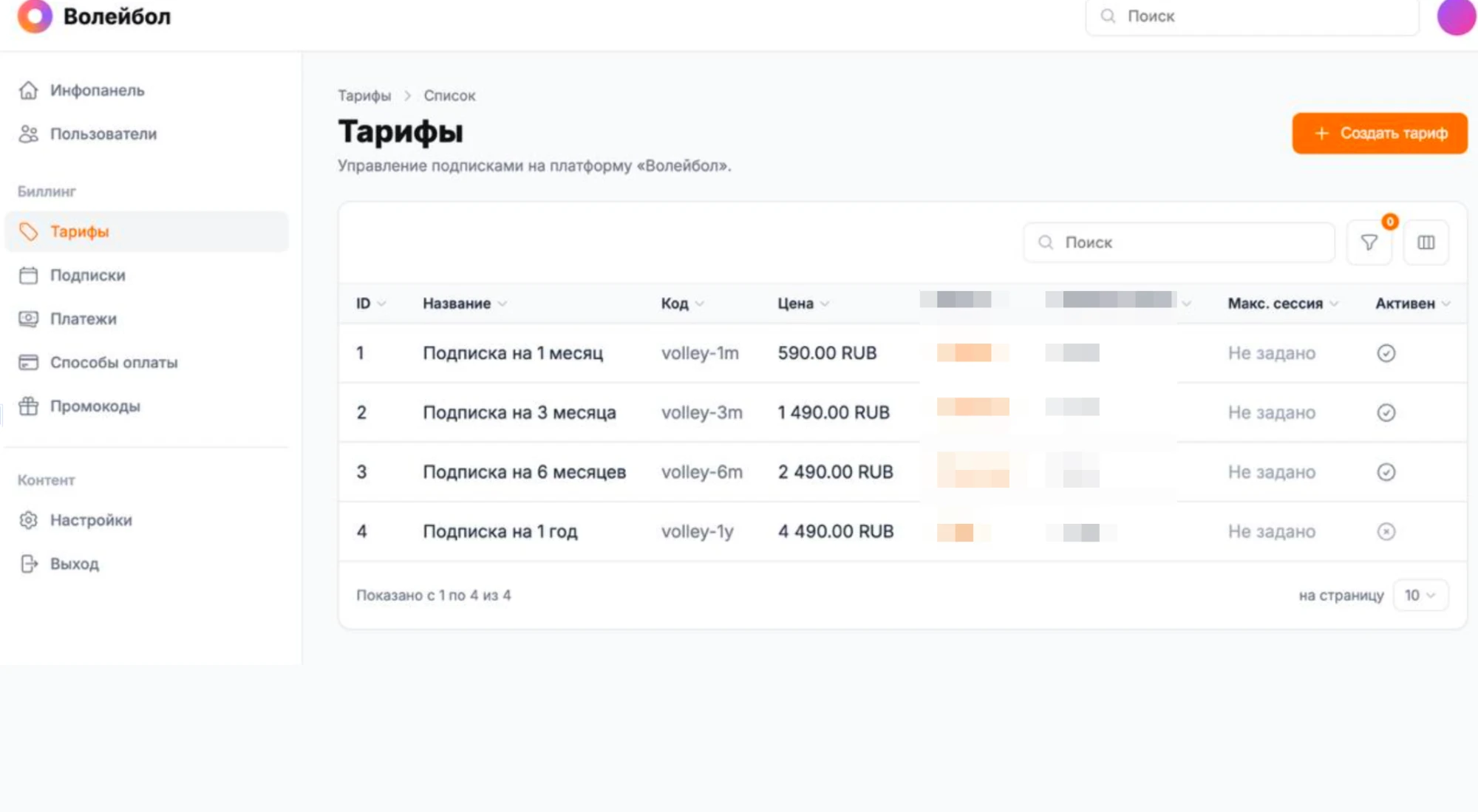The height and width of the screenshot is (812, 1478).
Task: Click the Тарифы tag icon in sidebar
Action: click(x=28, y=231)
